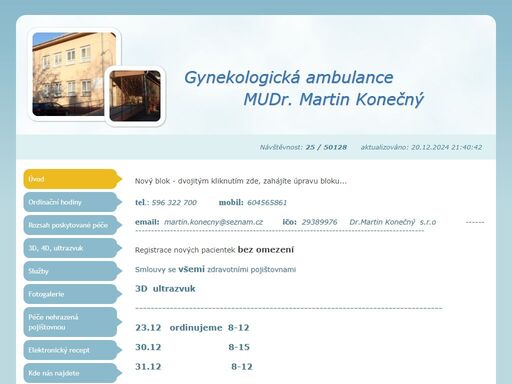Viewport: 512px width, 384px height.
Task: Go to Rozsah poskytované péče
Action: [72, 225]
